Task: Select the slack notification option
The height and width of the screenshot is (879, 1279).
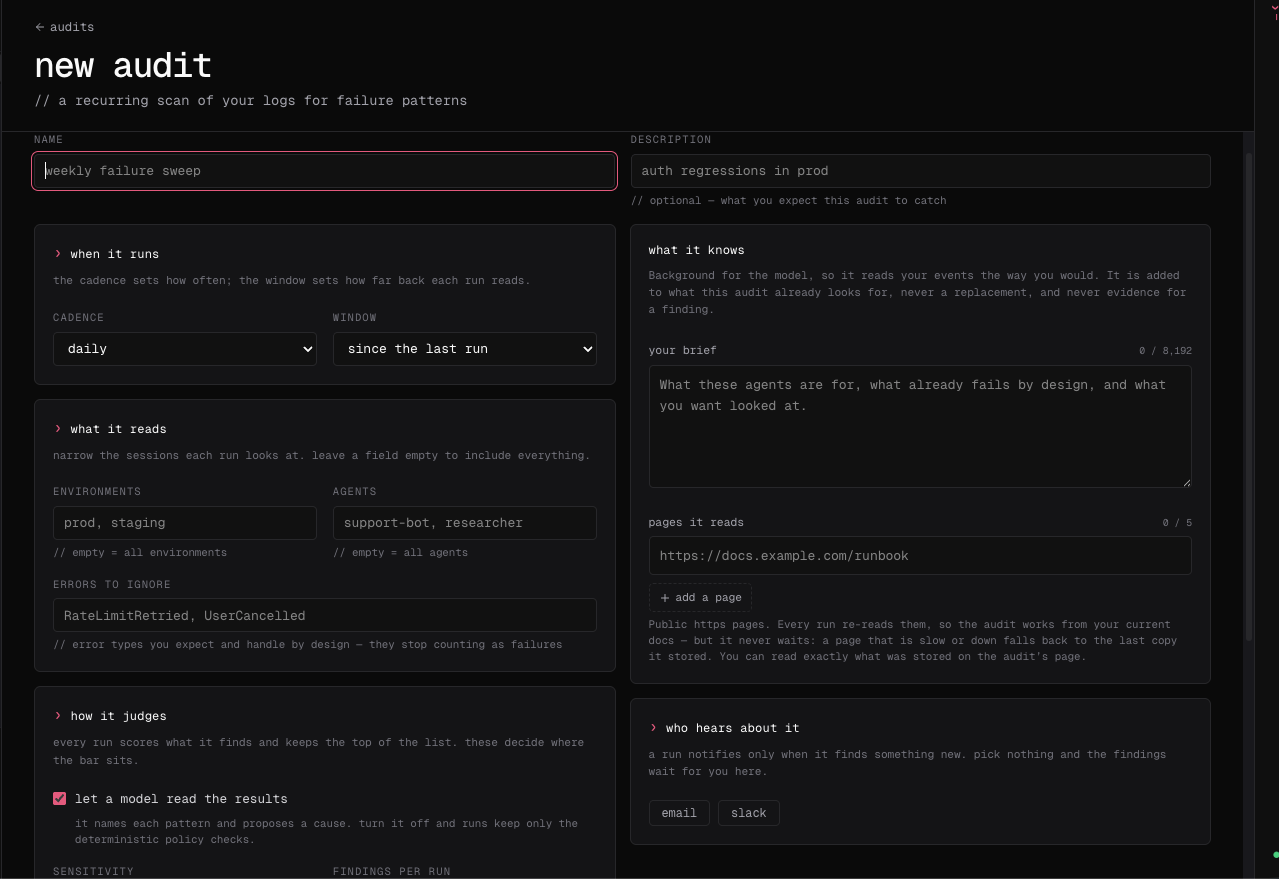Action: (748, 813)
